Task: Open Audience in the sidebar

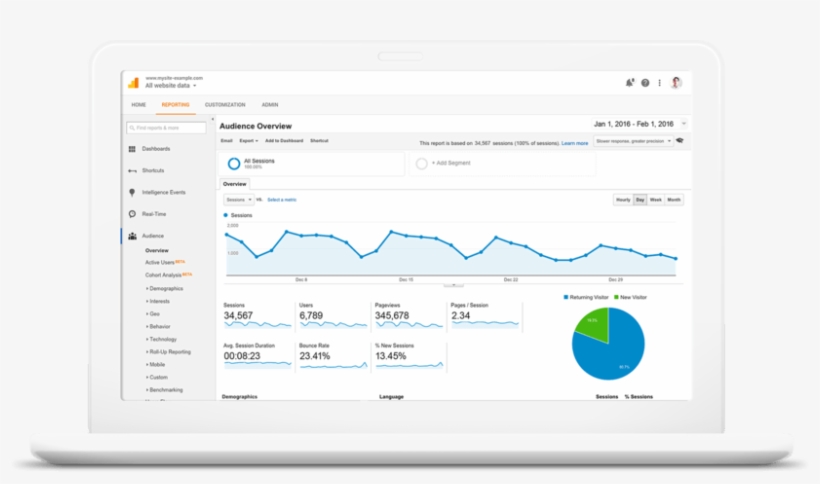Action: (x=153, y=236)
